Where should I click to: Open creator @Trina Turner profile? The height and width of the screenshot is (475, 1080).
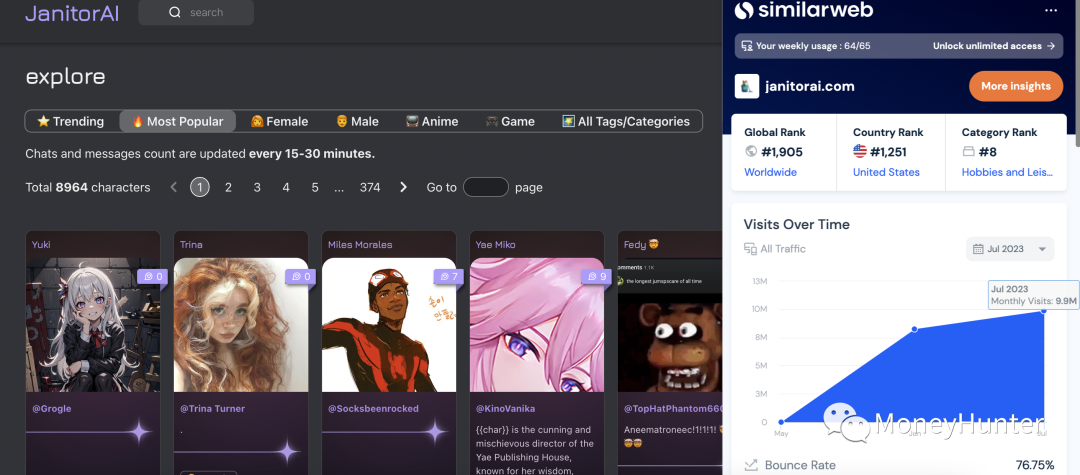pyautogui.click(x=213, y=409)
